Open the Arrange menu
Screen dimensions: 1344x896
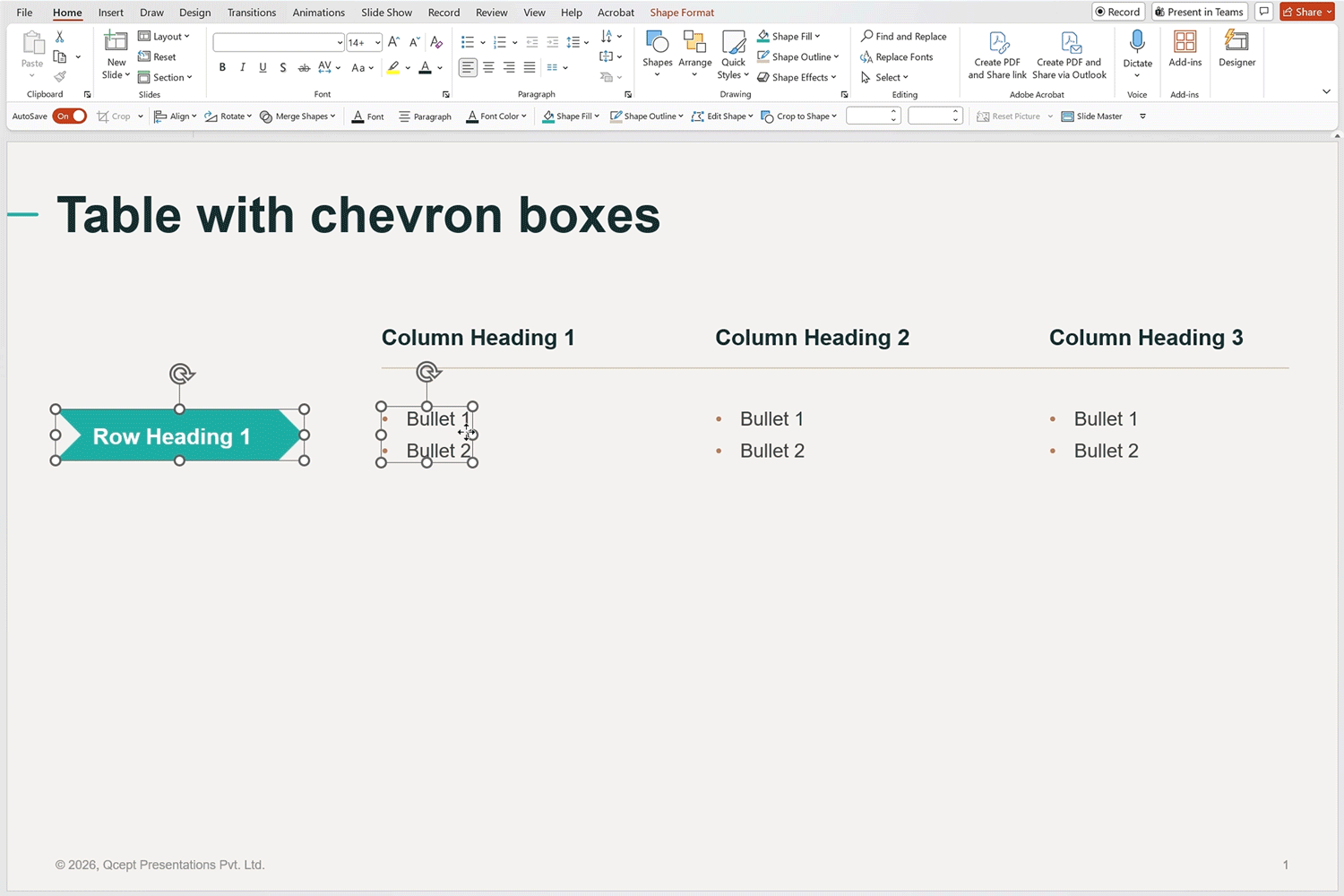694,54
